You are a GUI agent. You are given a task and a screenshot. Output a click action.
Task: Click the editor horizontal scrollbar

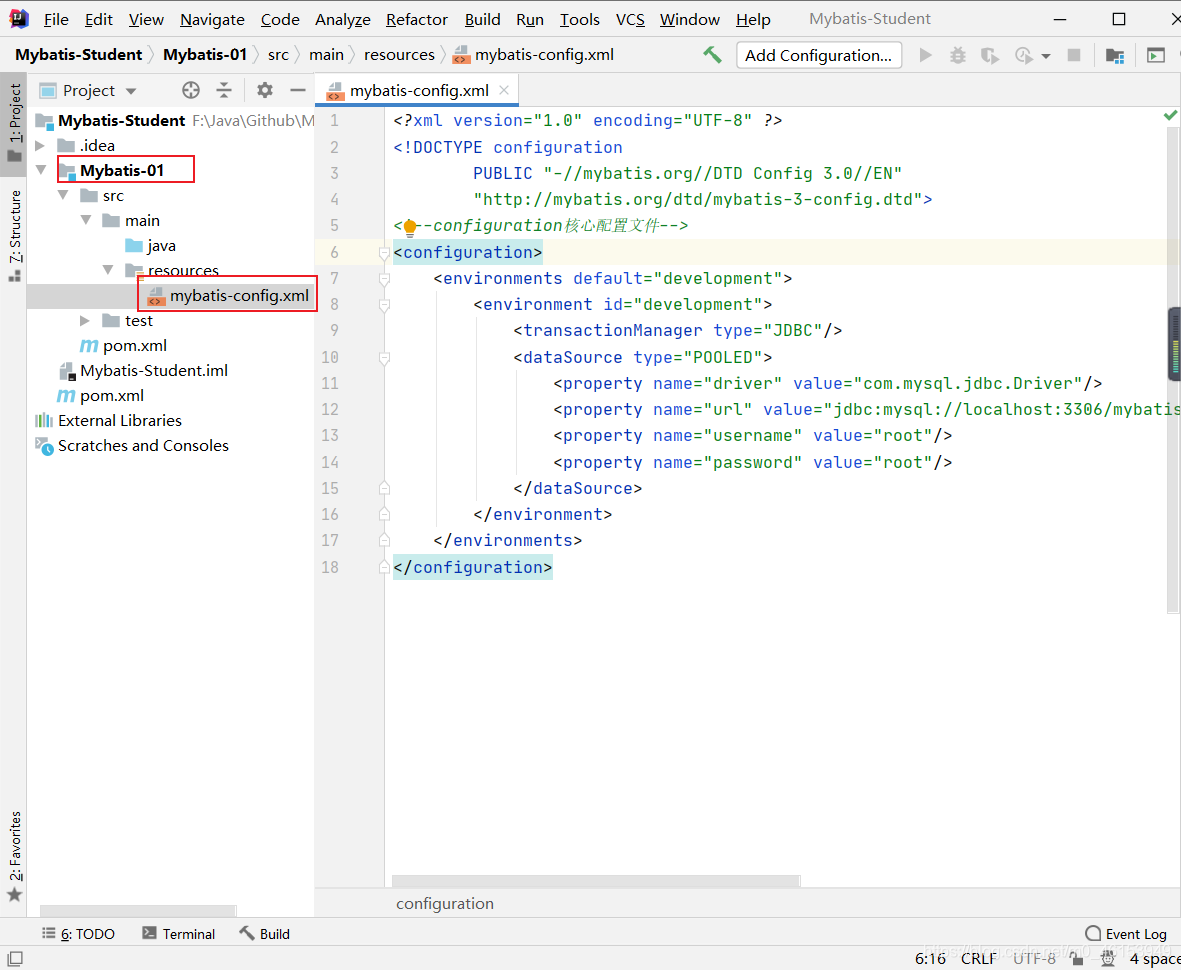(x=595, y=881)
